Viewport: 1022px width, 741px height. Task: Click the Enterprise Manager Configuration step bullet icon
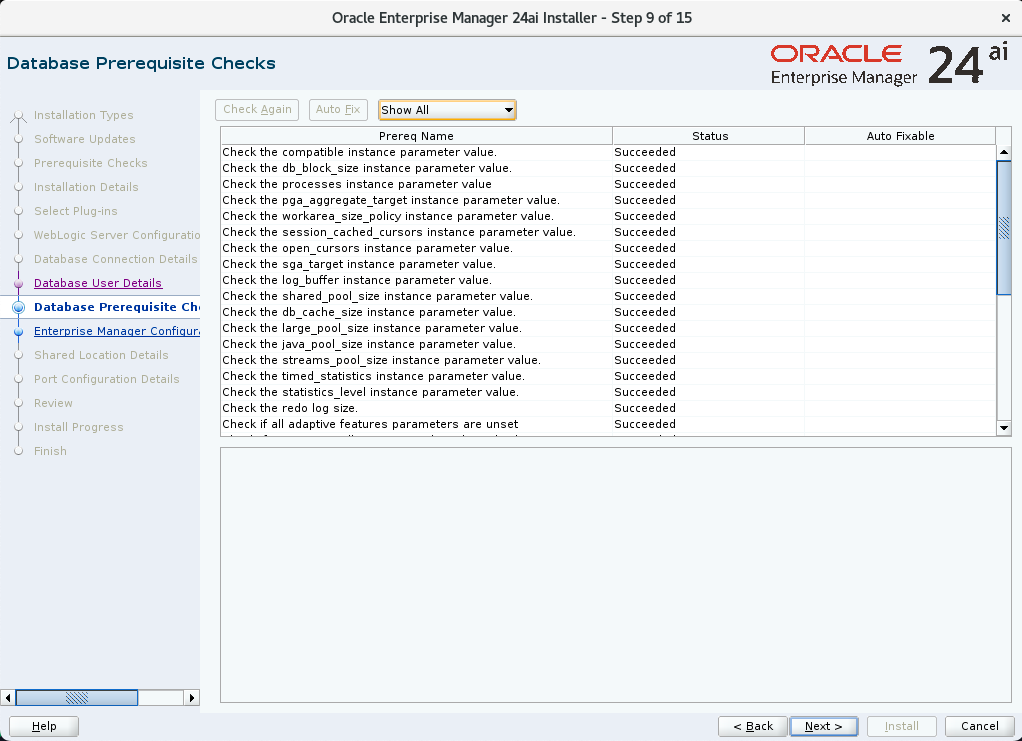coord(18,332)
